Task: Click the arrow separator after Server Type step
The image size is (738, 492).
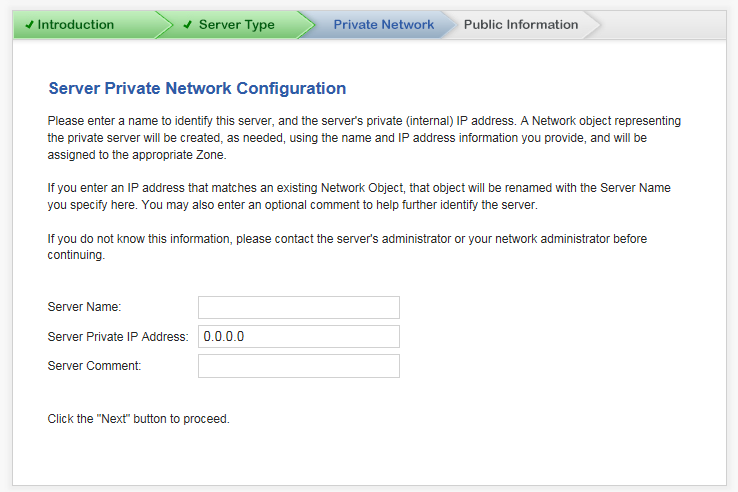Action: 306,24
